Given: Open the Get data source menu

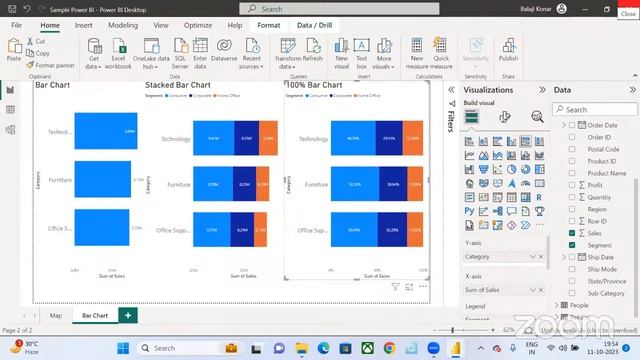Looking at the screenshot, I should [93, 53].
